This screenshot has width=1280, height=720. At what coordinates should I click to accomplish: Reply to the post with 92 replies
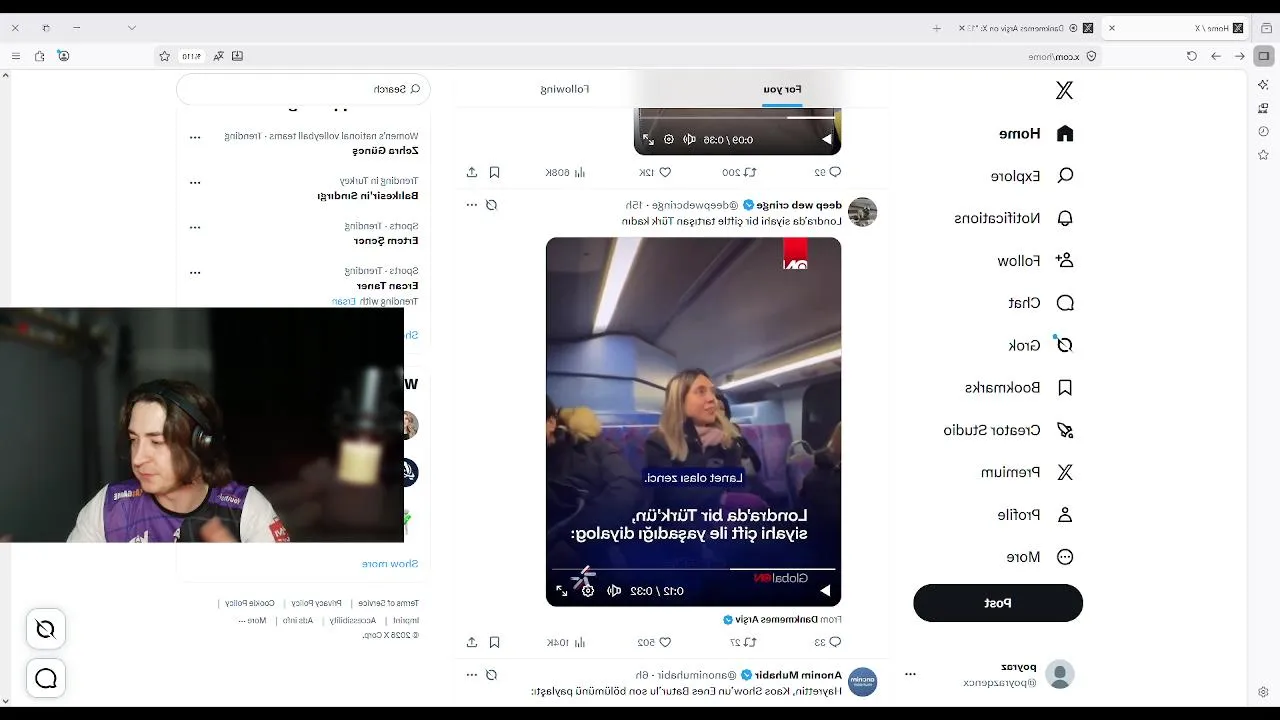tap(828, 172)
